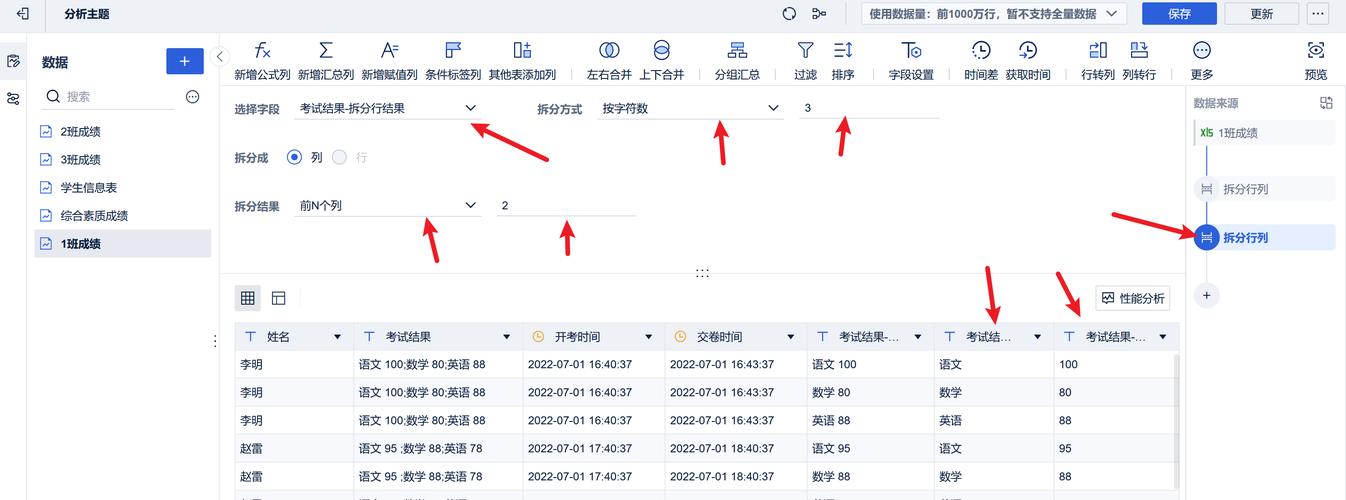Open the lineage/relationship icon in top bar
This screenshot has height=500, width=1346.
[820, 14]
